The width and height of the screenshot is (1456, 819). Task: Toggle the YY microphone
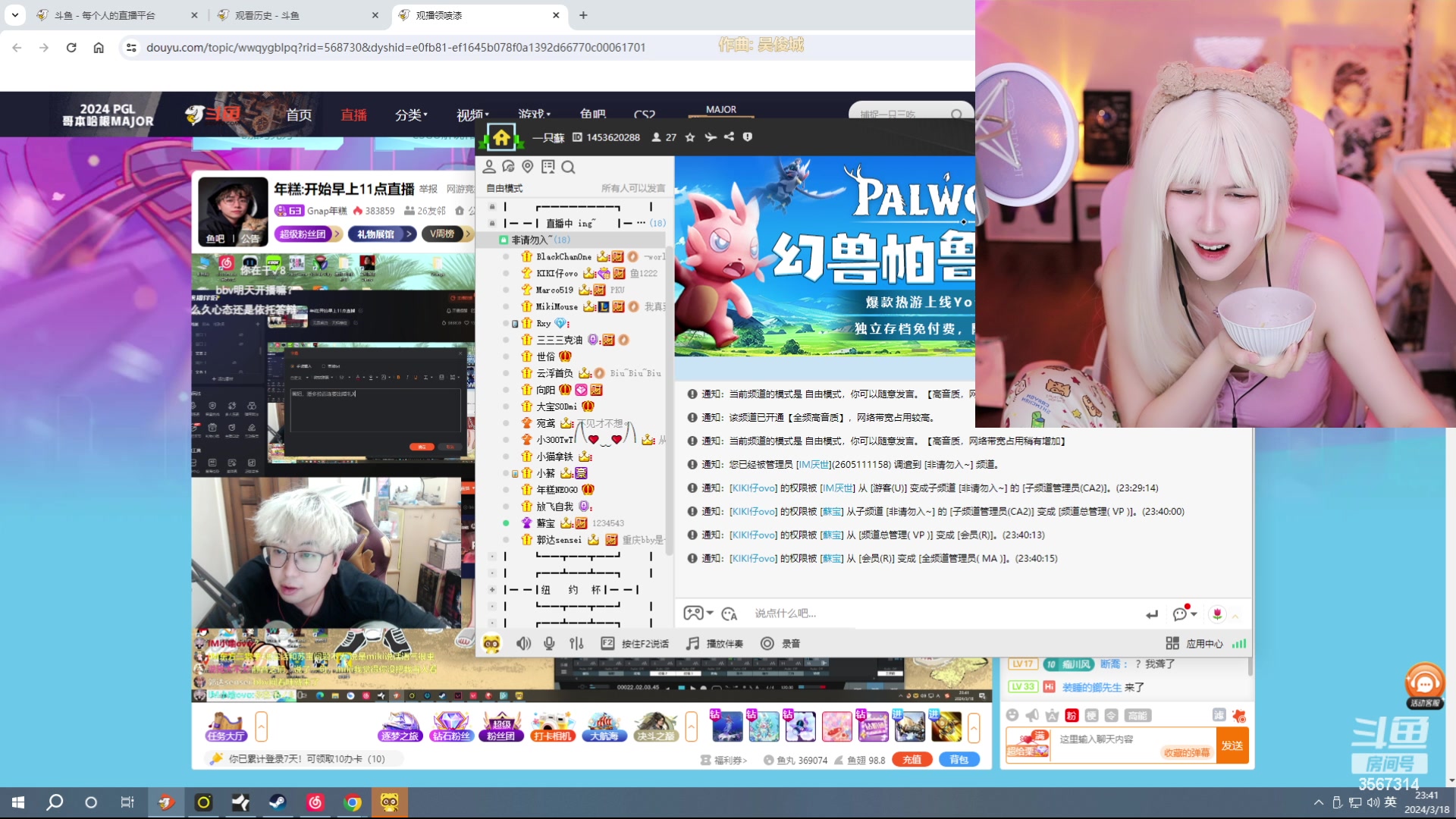coord(549,644)
